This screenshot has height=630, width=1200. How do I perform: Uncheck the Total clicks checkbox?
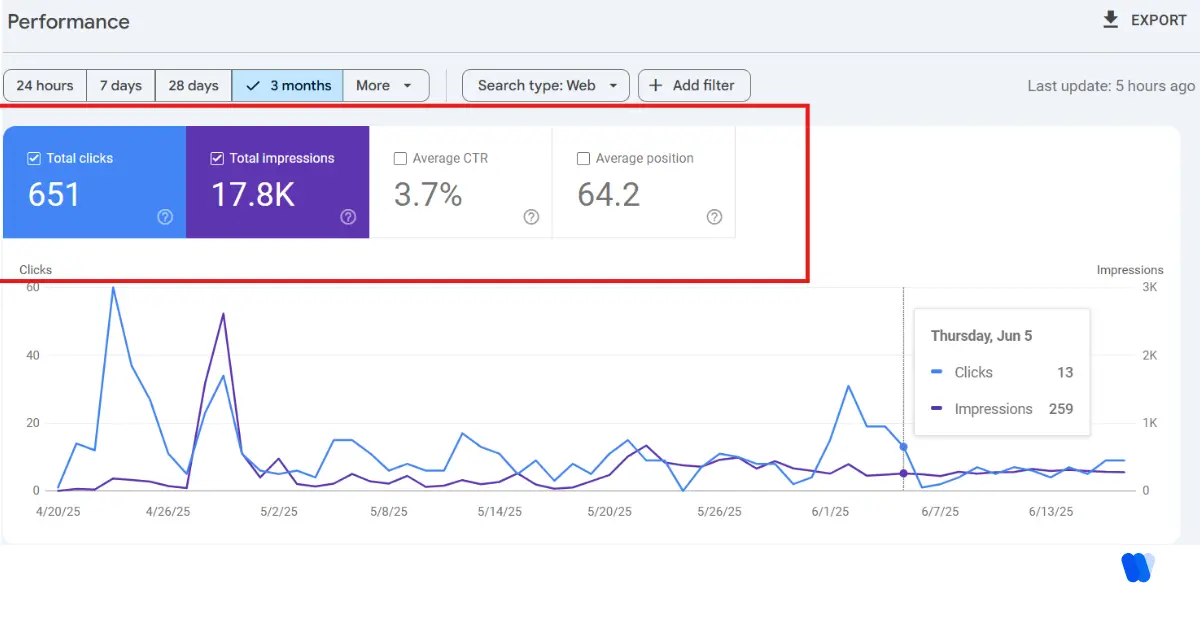coord(34,158)
